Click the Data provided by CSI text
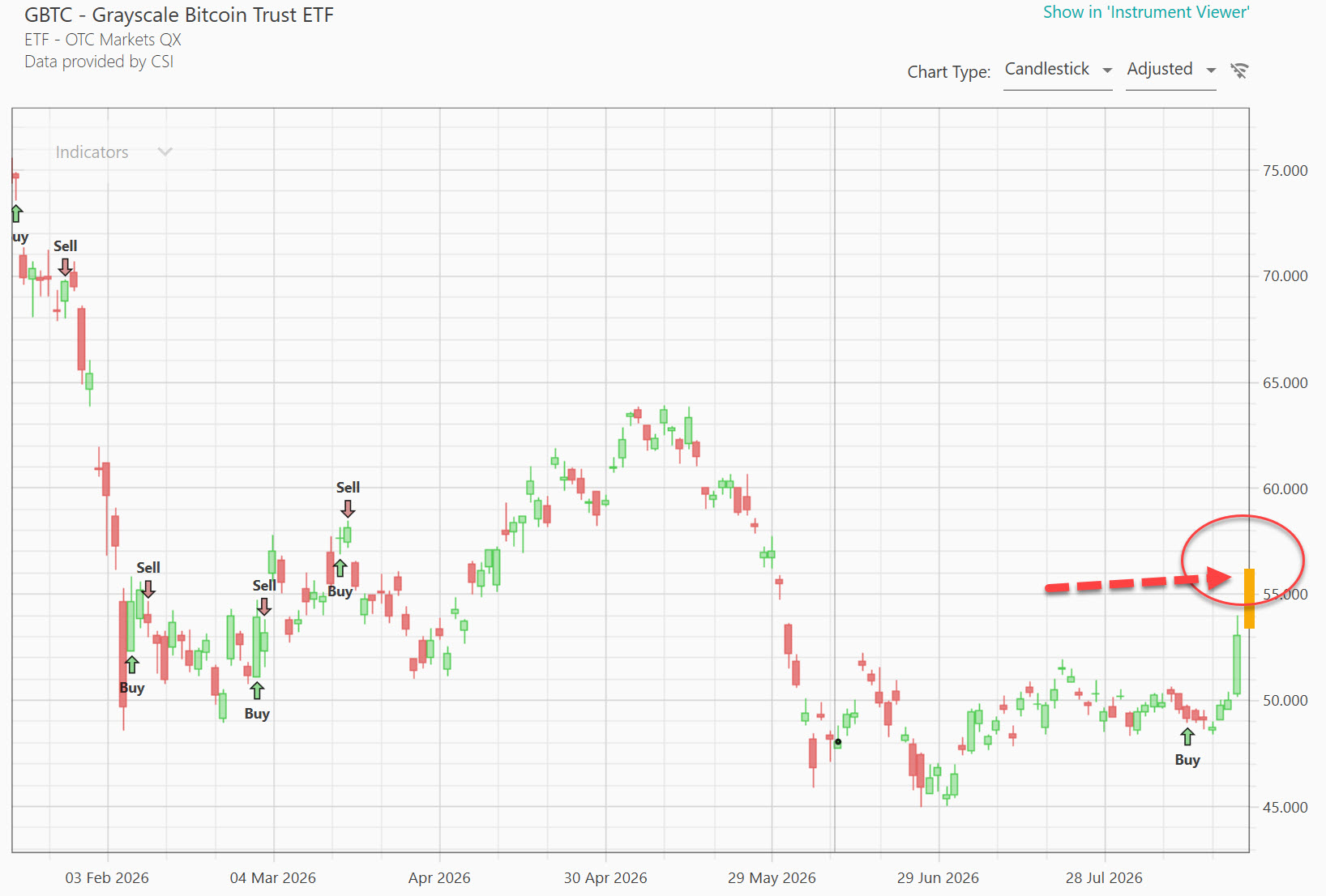1326x896 pixels. (x=99, y=62)
